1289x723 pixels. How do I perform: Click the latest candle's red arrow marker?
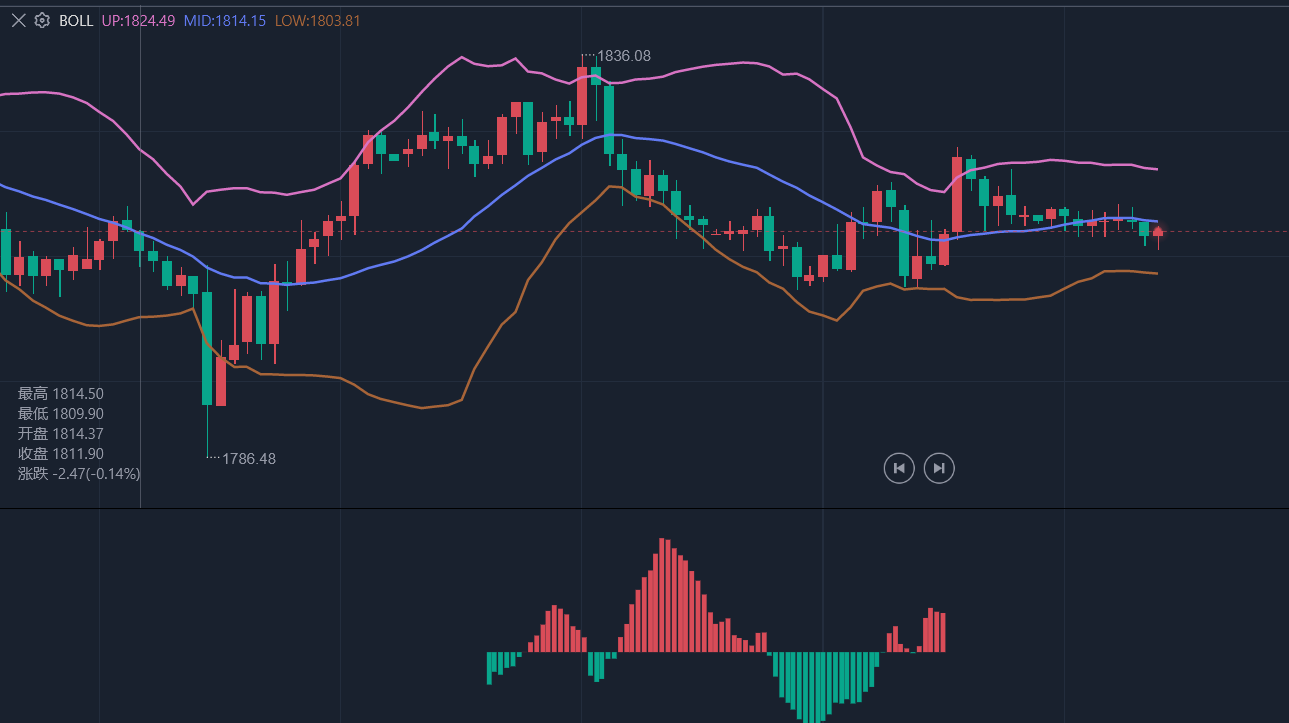1158,231
